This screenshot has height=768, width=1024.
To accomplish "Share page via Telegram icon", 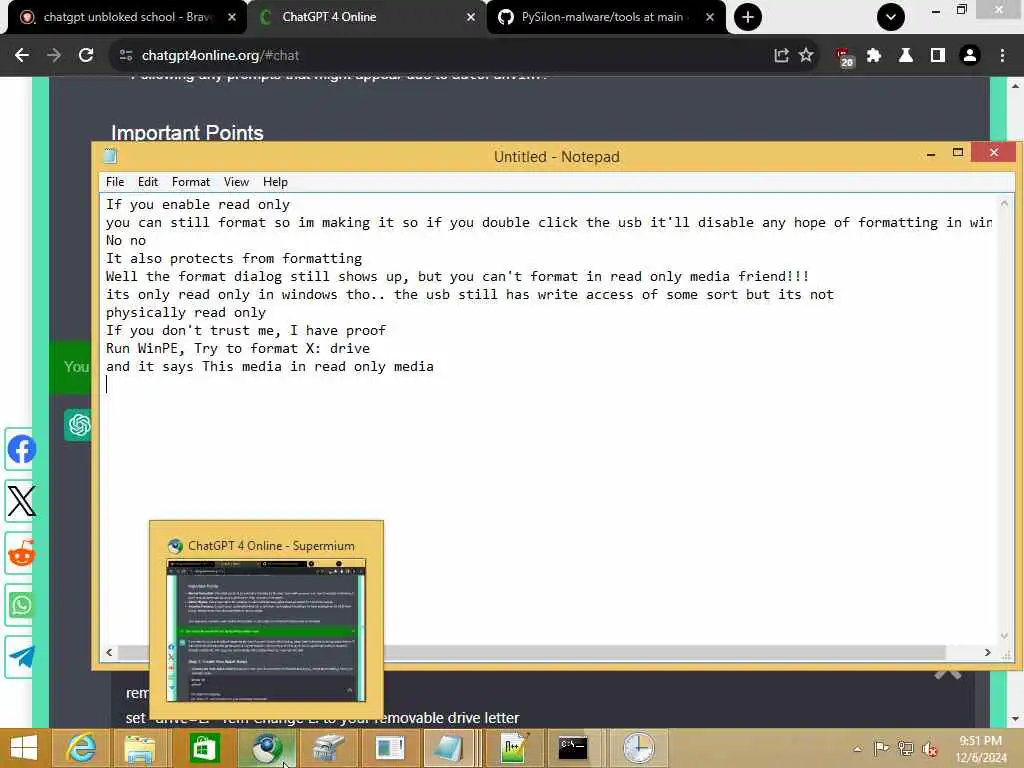I will pyautogui.click(x=21, y=657).
